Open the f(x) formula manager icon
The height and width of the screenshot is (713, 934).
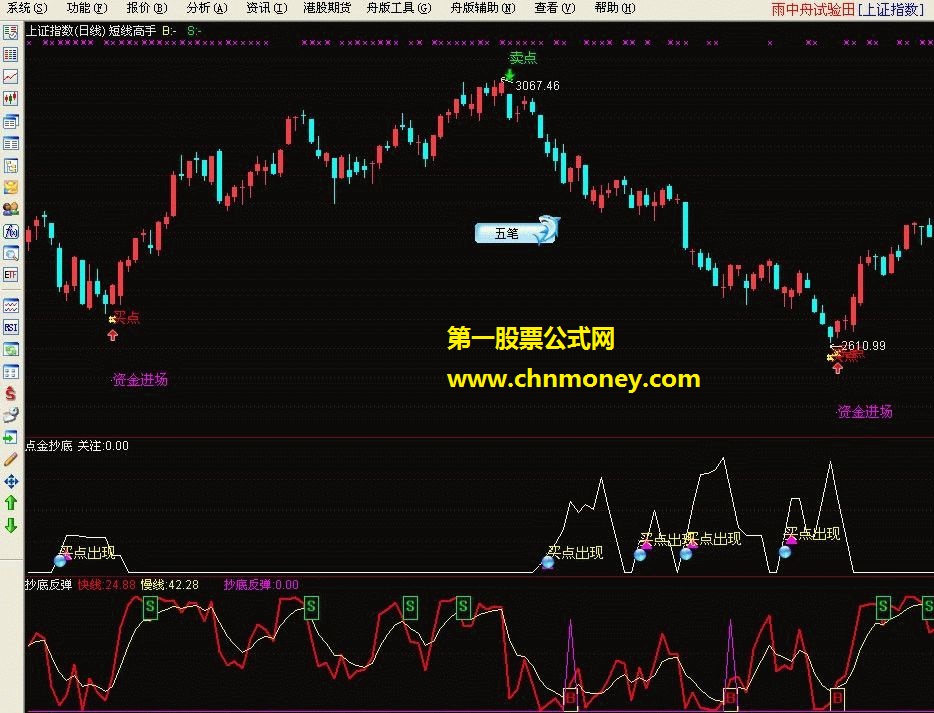(x=10, y=231)
